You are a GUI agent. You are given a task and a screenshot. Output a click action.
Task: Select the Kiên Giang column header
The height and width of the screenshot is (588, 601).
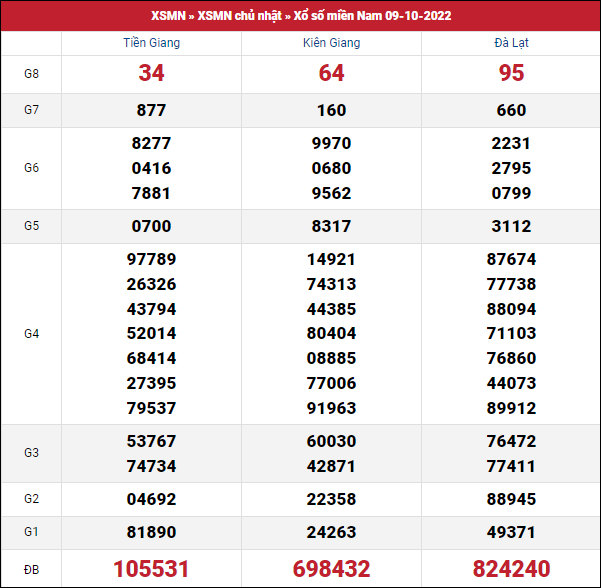(331, 43)
